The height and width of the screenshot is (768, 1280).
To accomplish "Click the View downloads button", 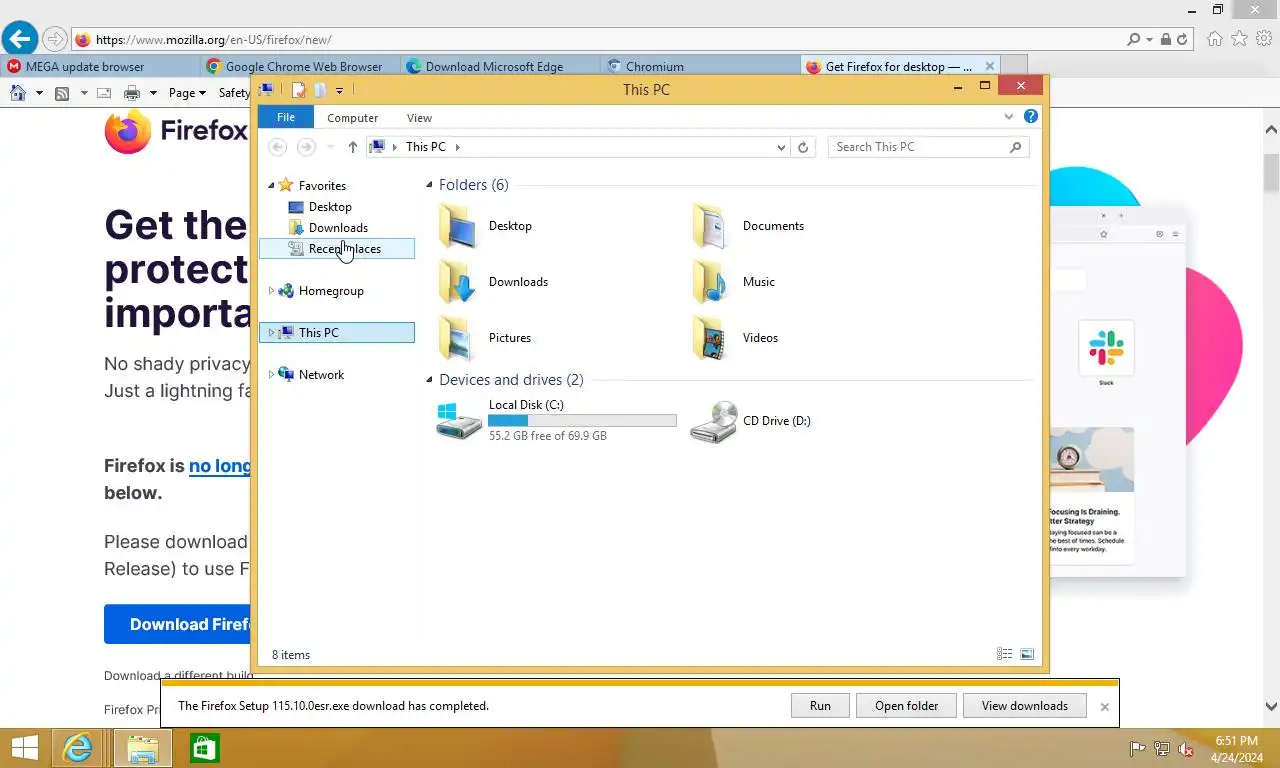I will [1025, 706].
